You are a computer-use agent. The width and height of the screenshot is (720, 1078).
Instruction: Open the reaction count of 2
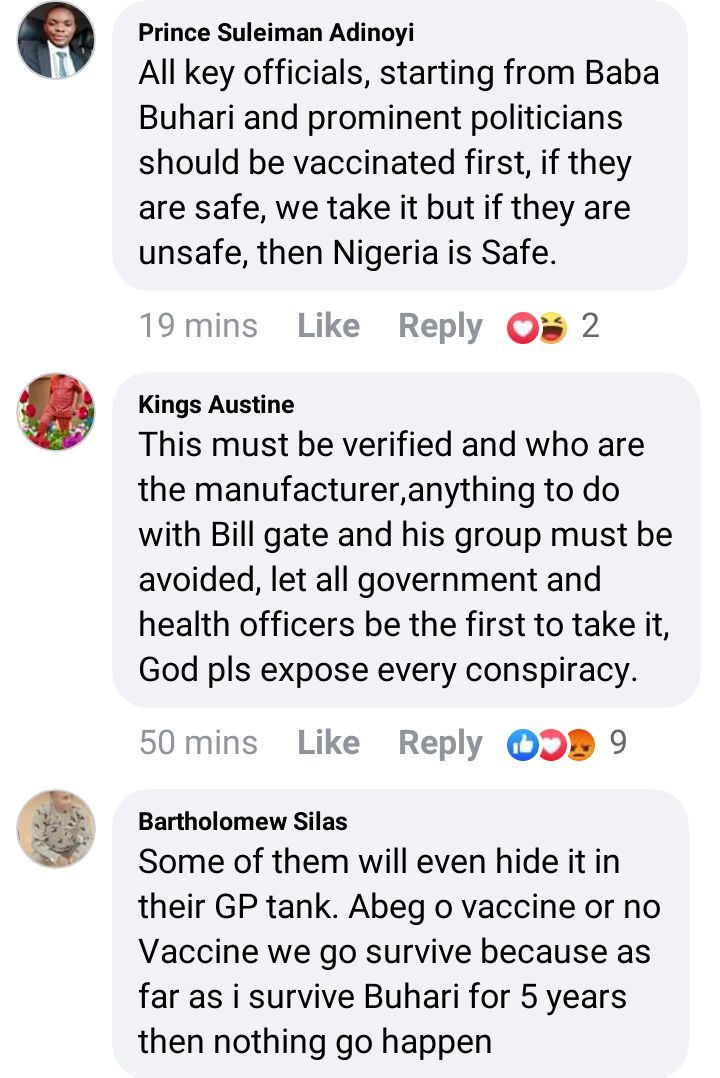590,326
